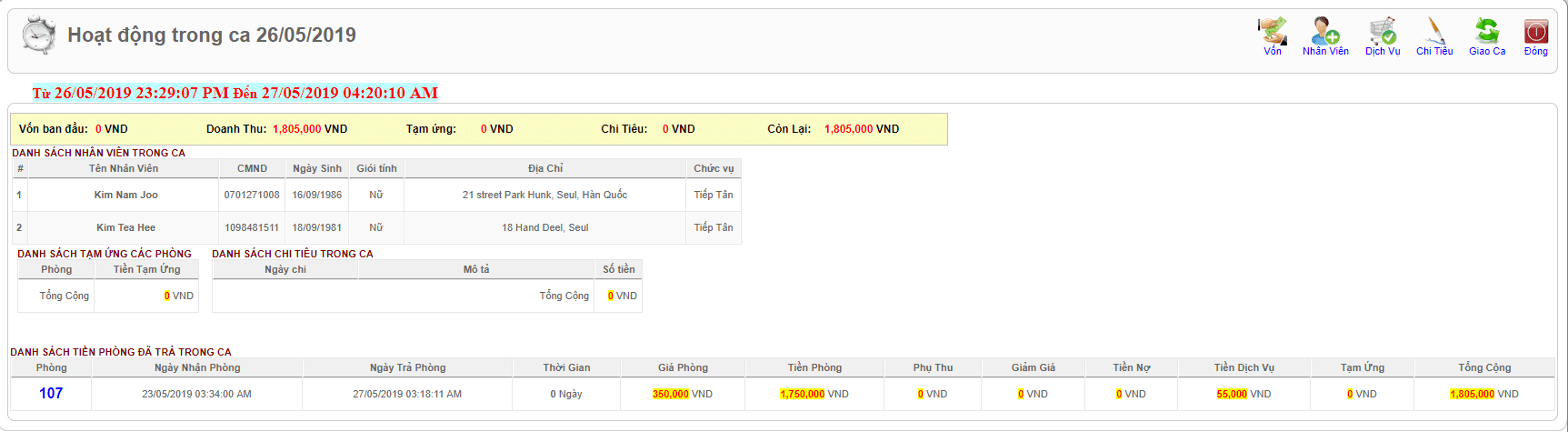Screen dimensions: 1568x432
Task: Click the Chi Tiêu expense icon
Action: (1434, 33)
